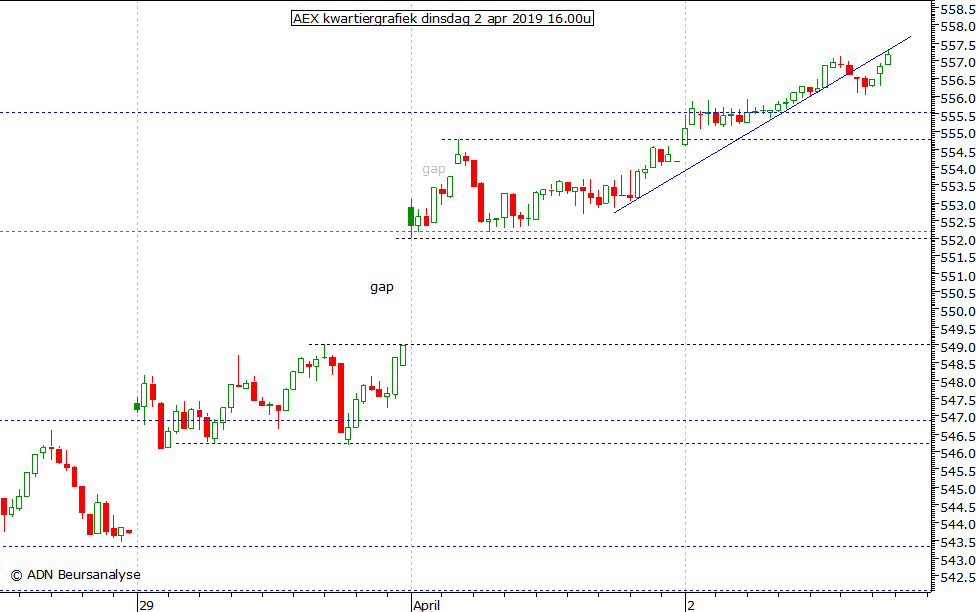Click the 542.5 price axis label

958,578
